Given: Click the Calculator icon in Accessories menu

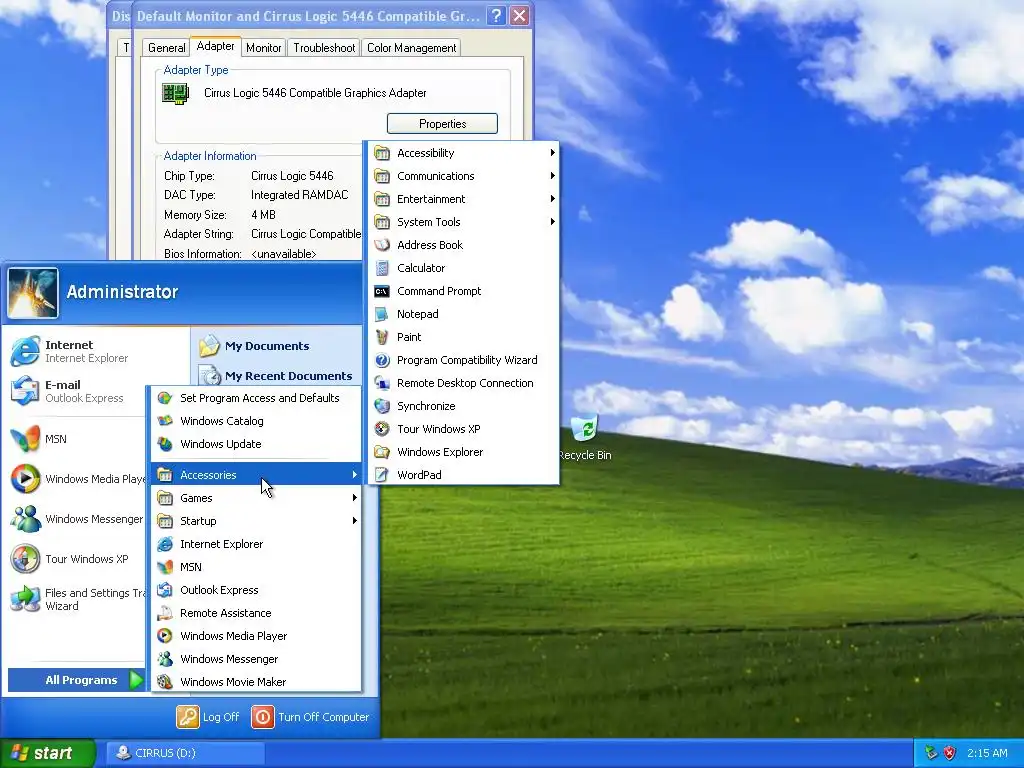Looking at the screenshot, I should pos(382,268).
